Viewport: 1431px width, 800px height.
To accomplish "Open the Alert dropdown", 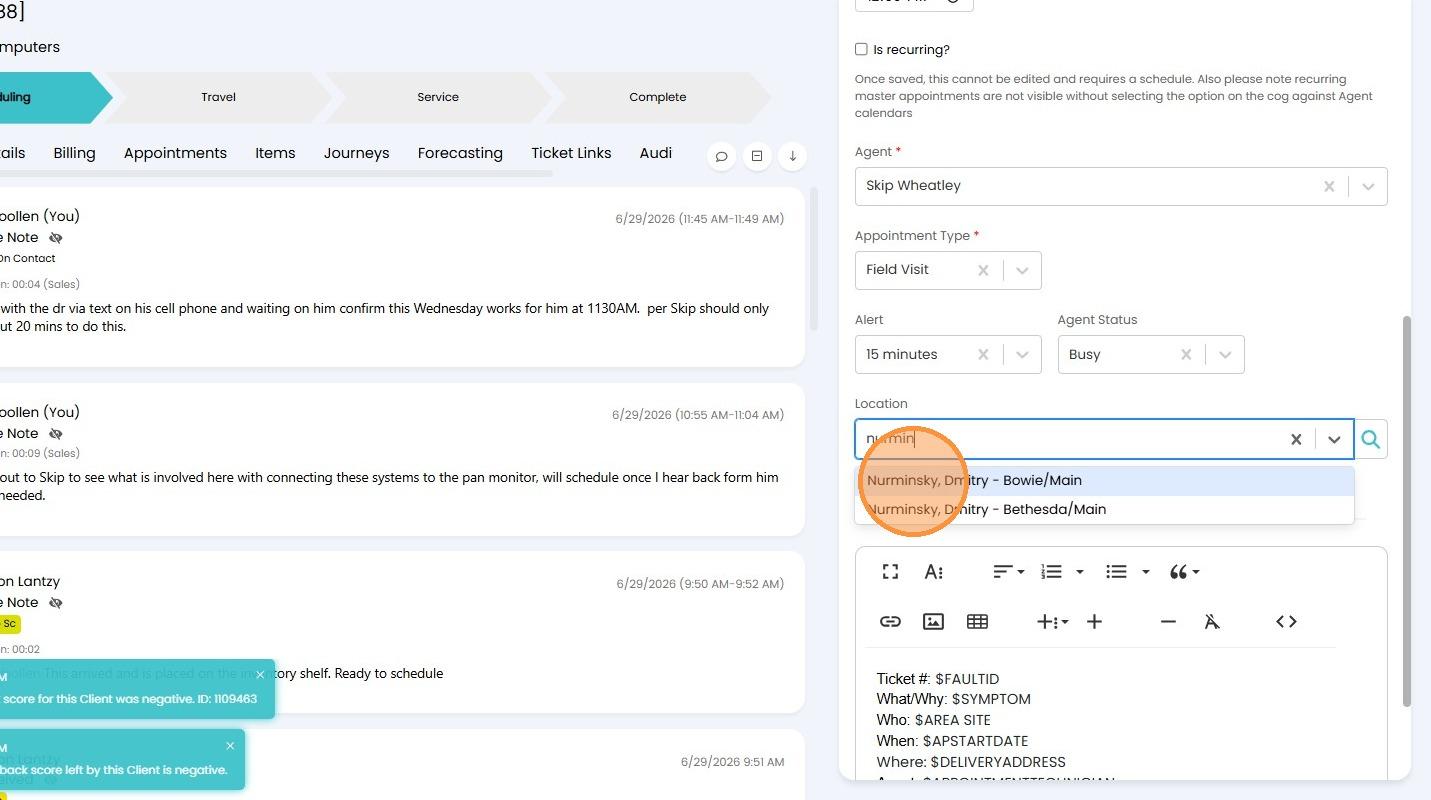I will point(1022,354).
